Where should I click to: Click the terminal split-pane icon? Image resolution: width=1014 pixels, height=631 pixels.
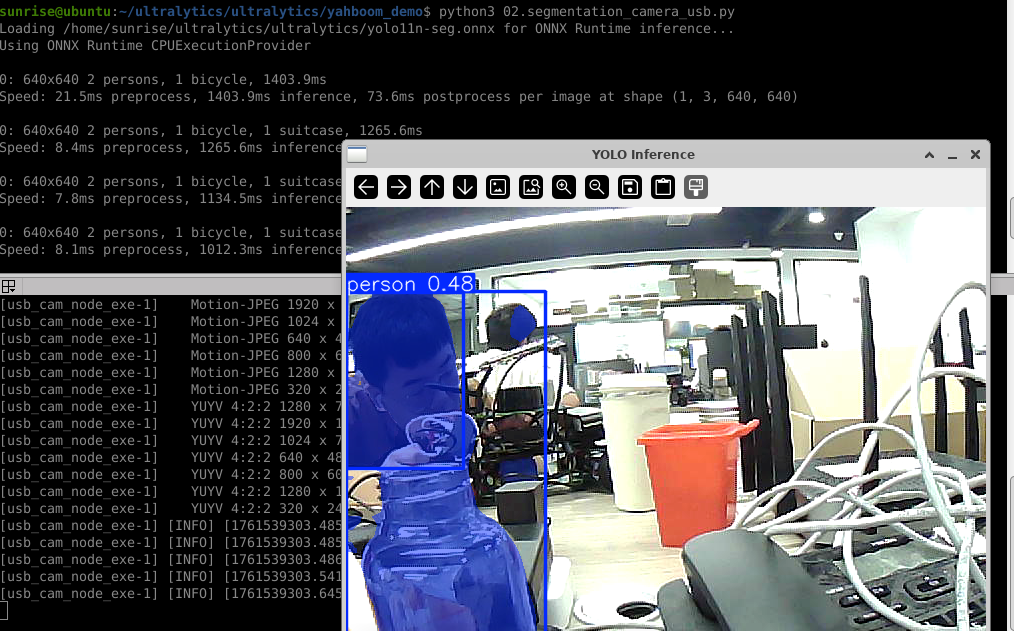(x=8, y=286)
